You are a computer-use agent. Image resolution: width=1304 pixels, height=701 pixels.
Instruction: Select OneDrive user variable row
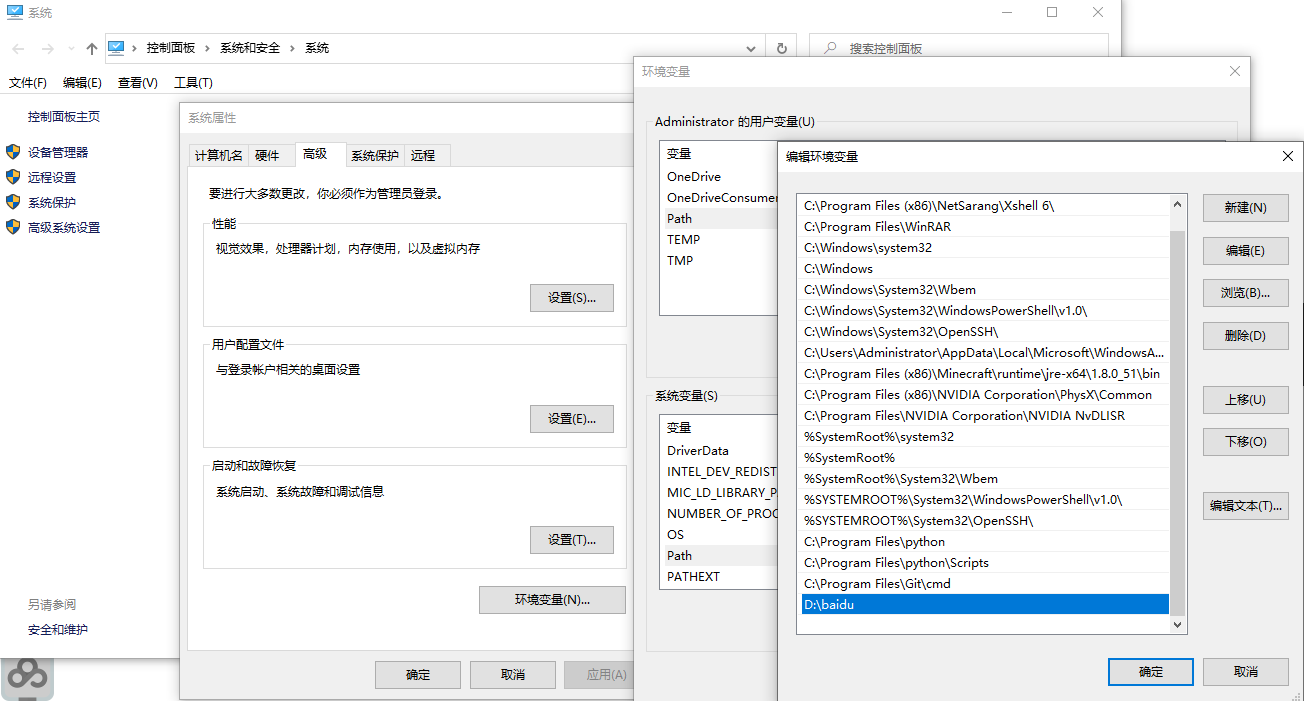click(x=719, y=176)
